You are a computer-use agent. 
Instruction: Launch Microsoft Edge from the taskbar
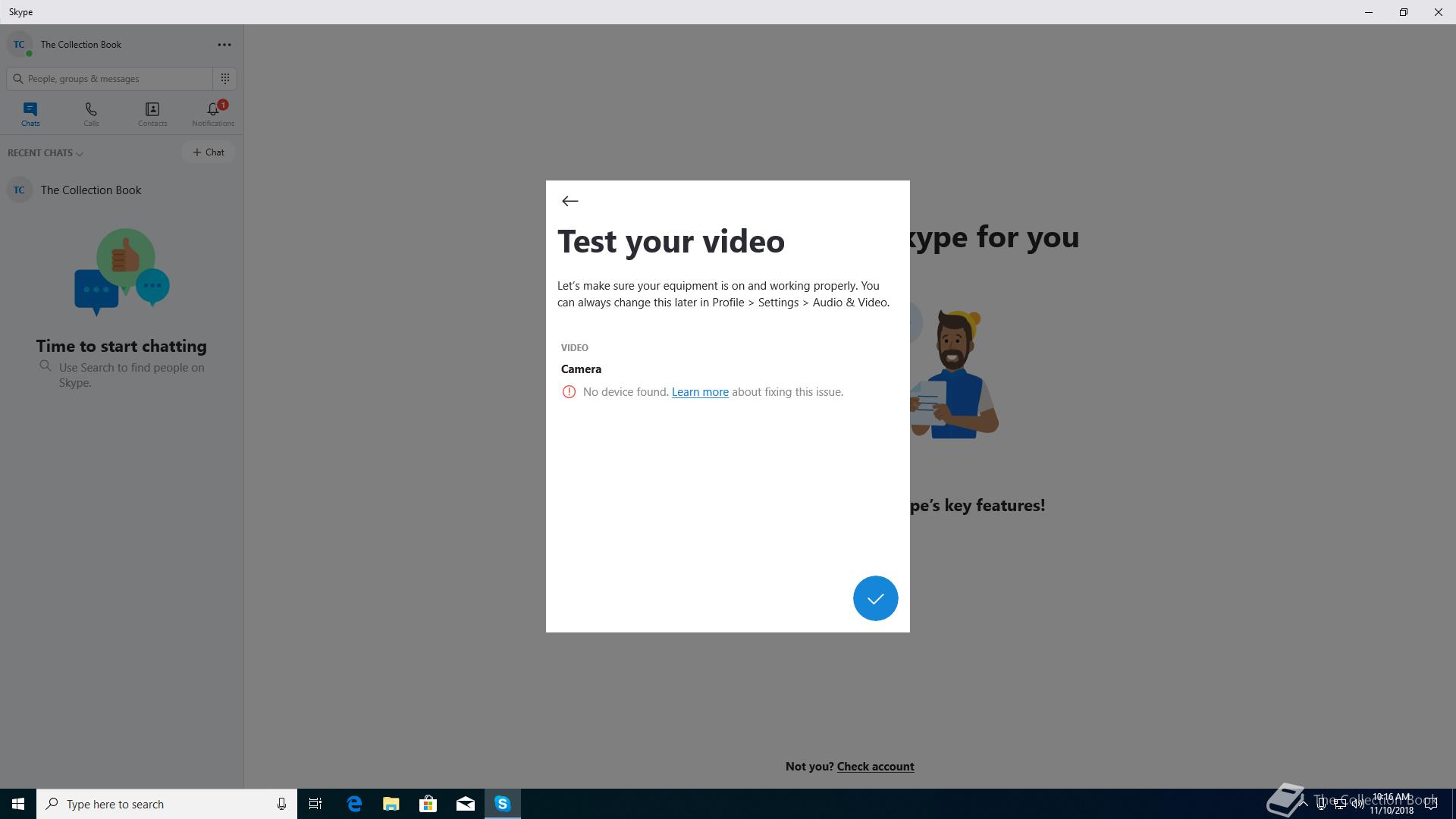tap(354, 804)
